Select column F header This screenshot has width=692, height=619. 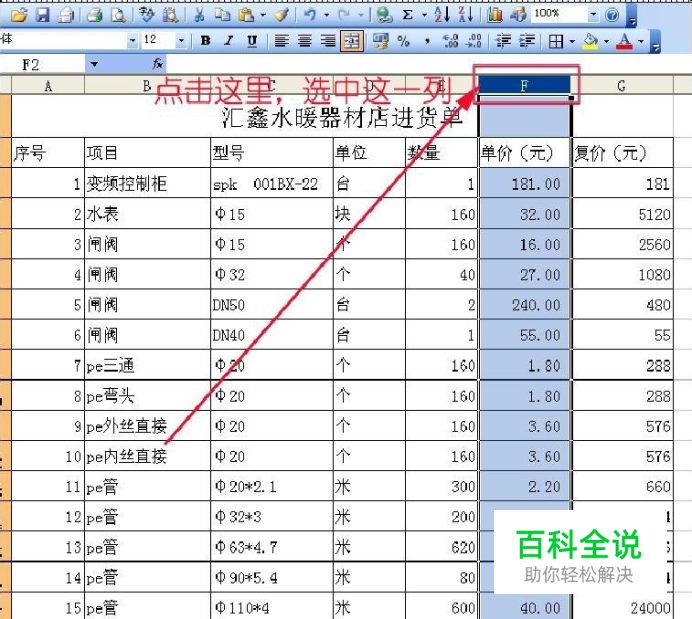(524, 85)
